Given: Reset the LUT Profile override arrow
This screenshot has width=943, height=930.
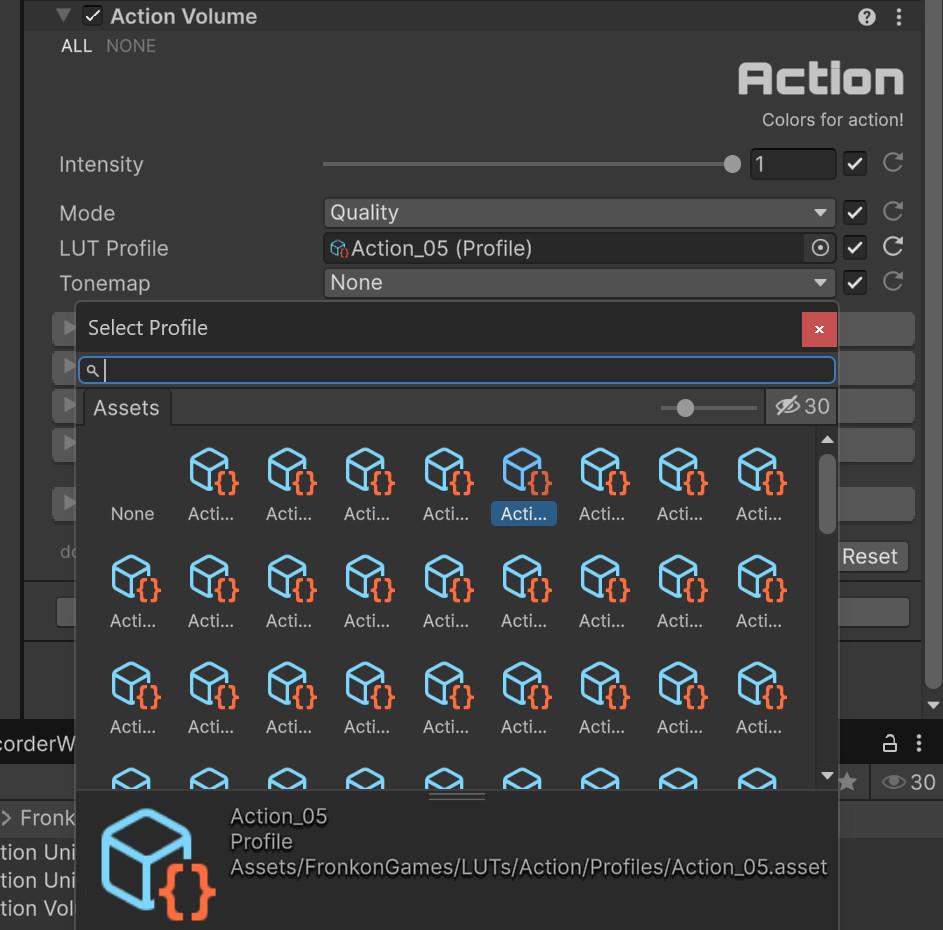Looking at the screenshot, I should pyautogui.click(x=893, y=247).
